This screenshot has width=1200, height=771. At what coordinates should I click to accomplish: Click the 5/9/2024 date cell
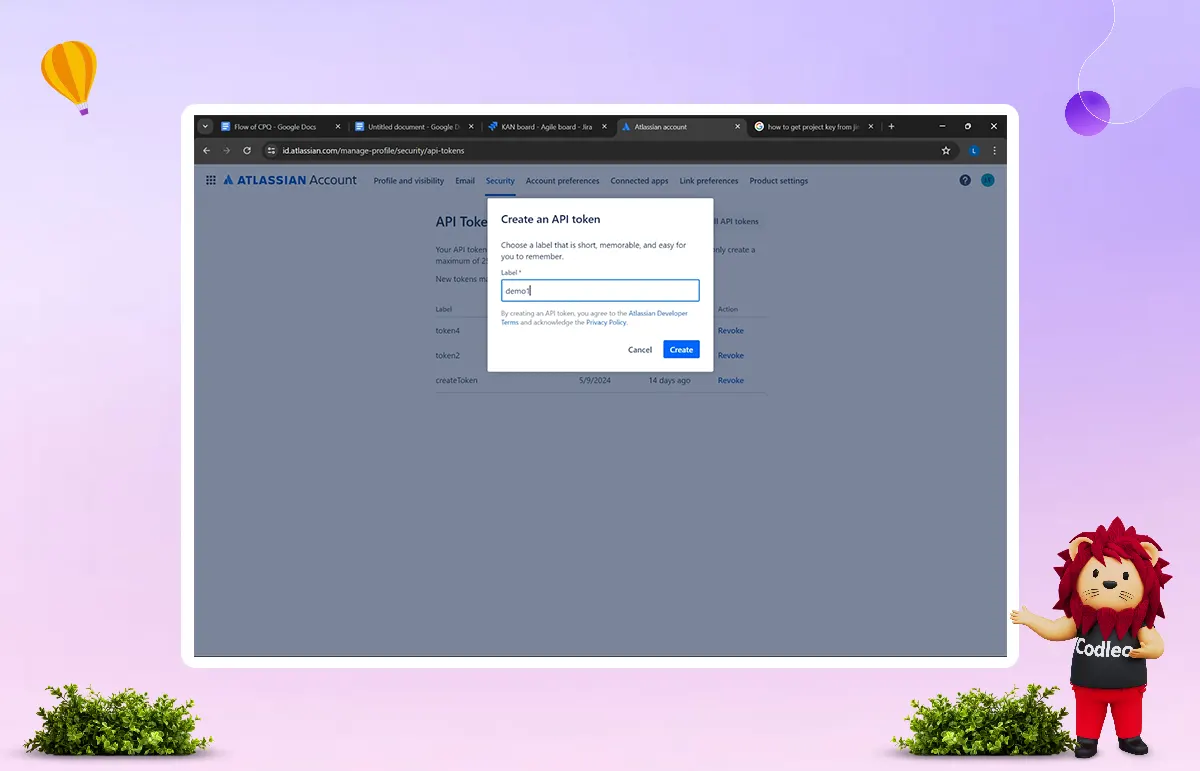594,381
